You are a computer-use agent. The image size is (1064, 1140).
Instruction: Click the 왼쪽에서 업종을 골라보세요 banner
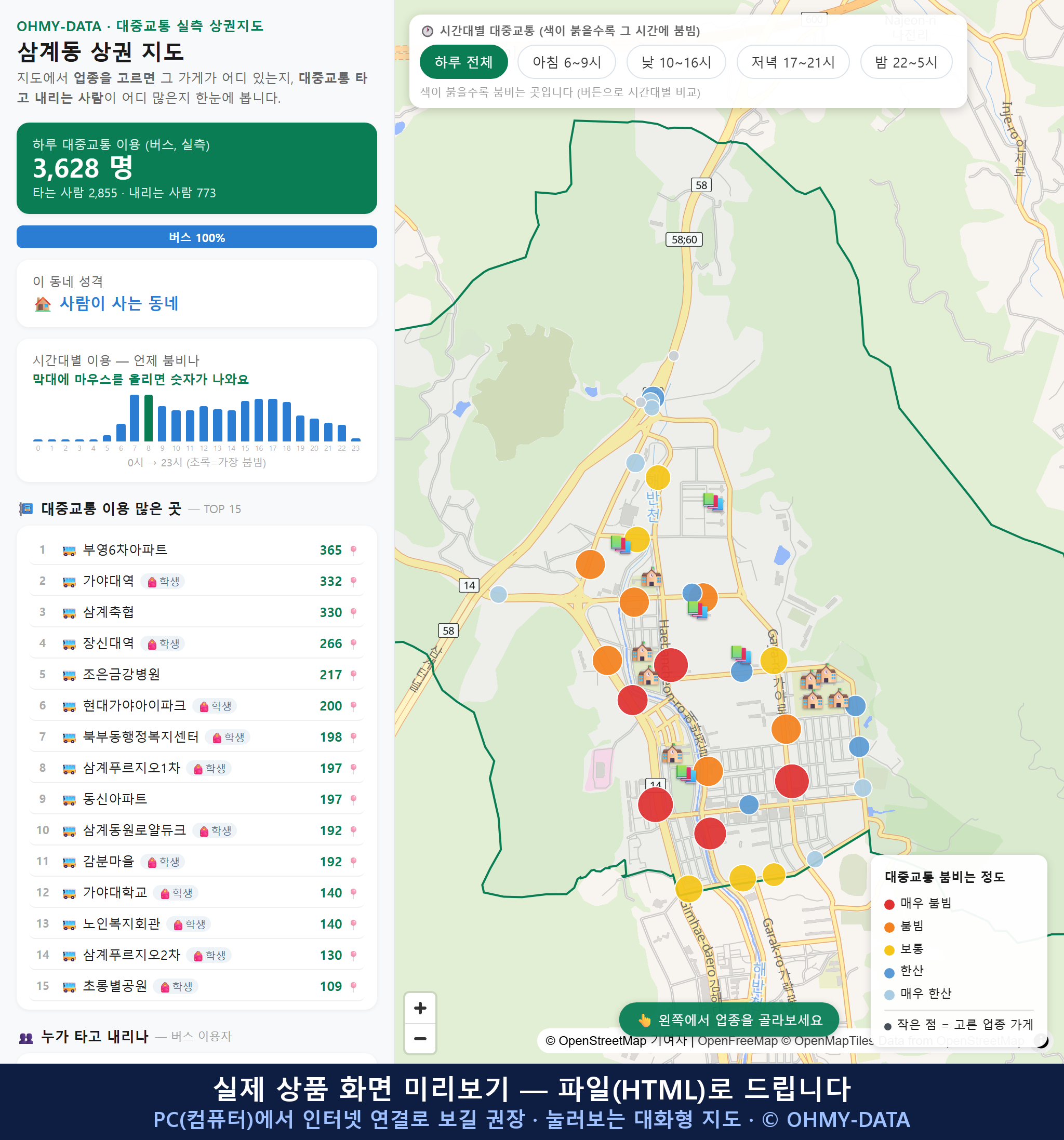728,1020
